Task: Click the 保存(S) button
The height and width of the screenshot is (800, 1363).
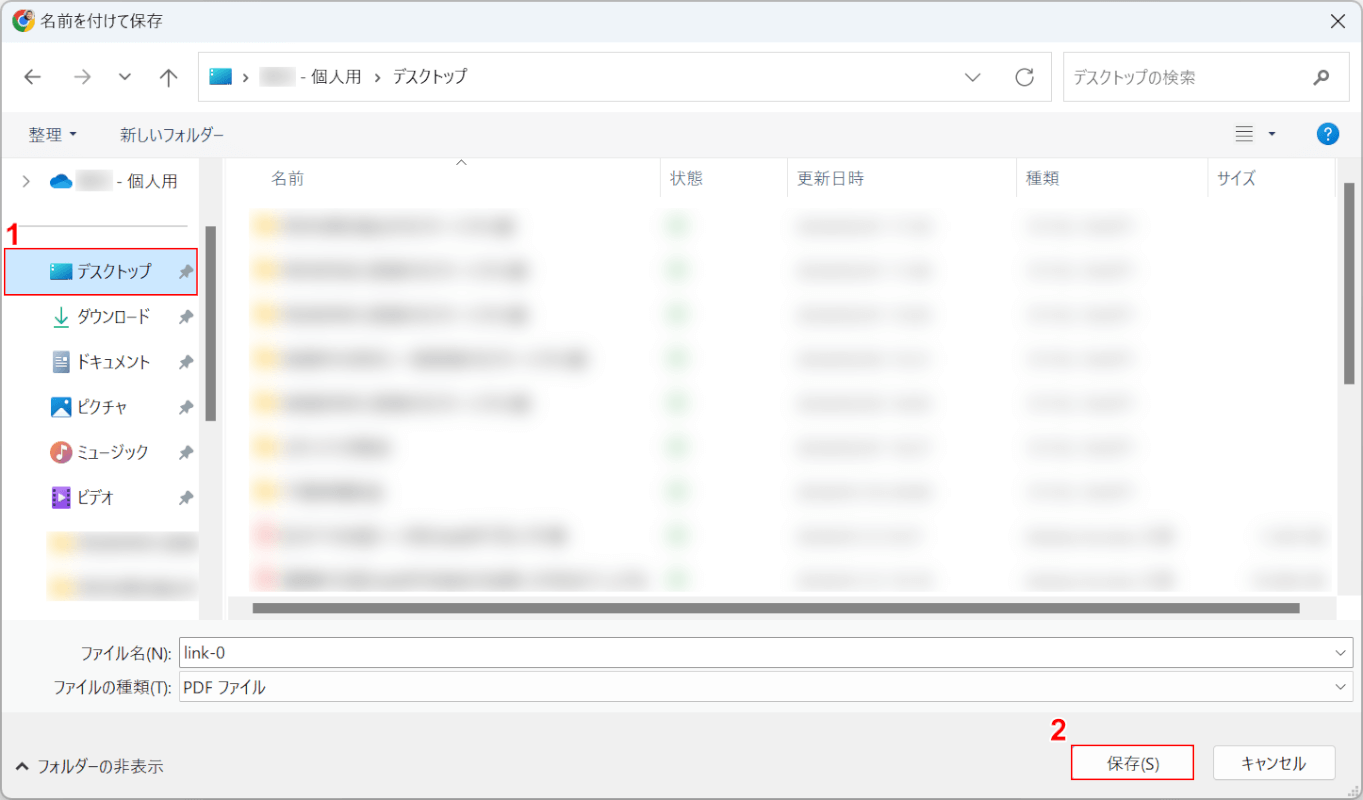Action: [x=1132, y=763]
